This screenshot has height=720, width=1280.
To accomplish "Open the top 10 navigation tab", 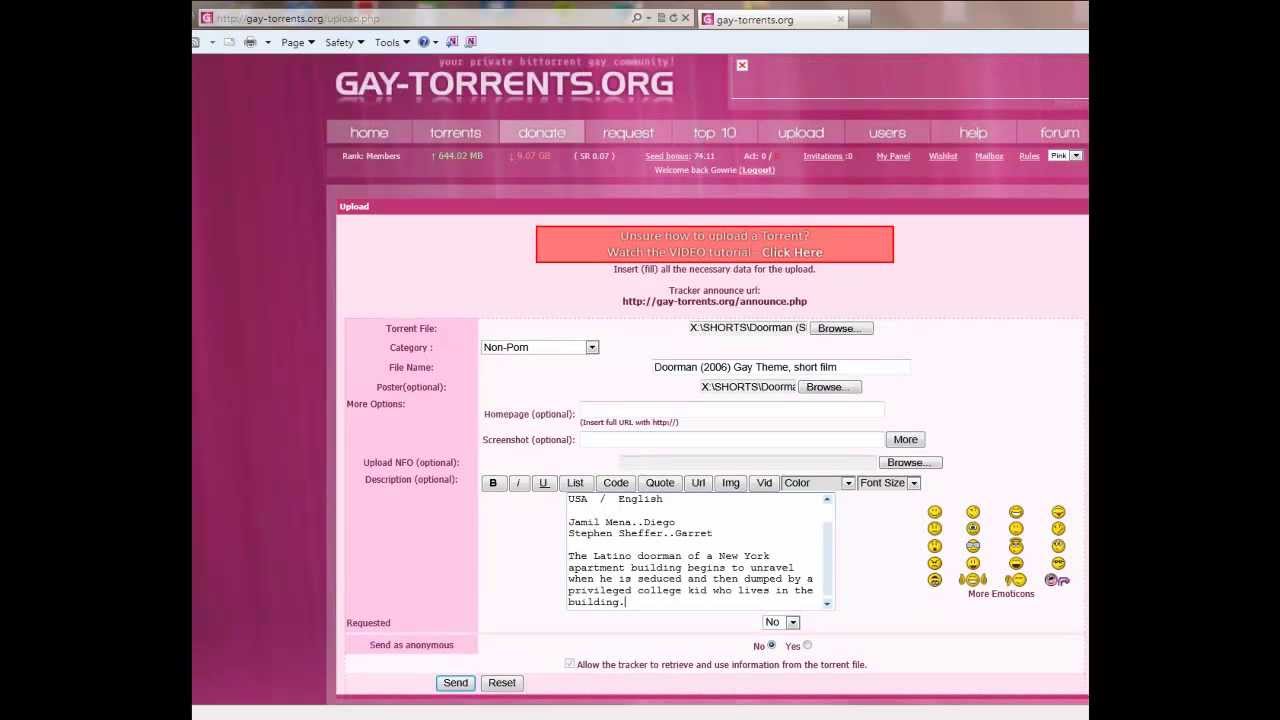I will coord(714,133).
